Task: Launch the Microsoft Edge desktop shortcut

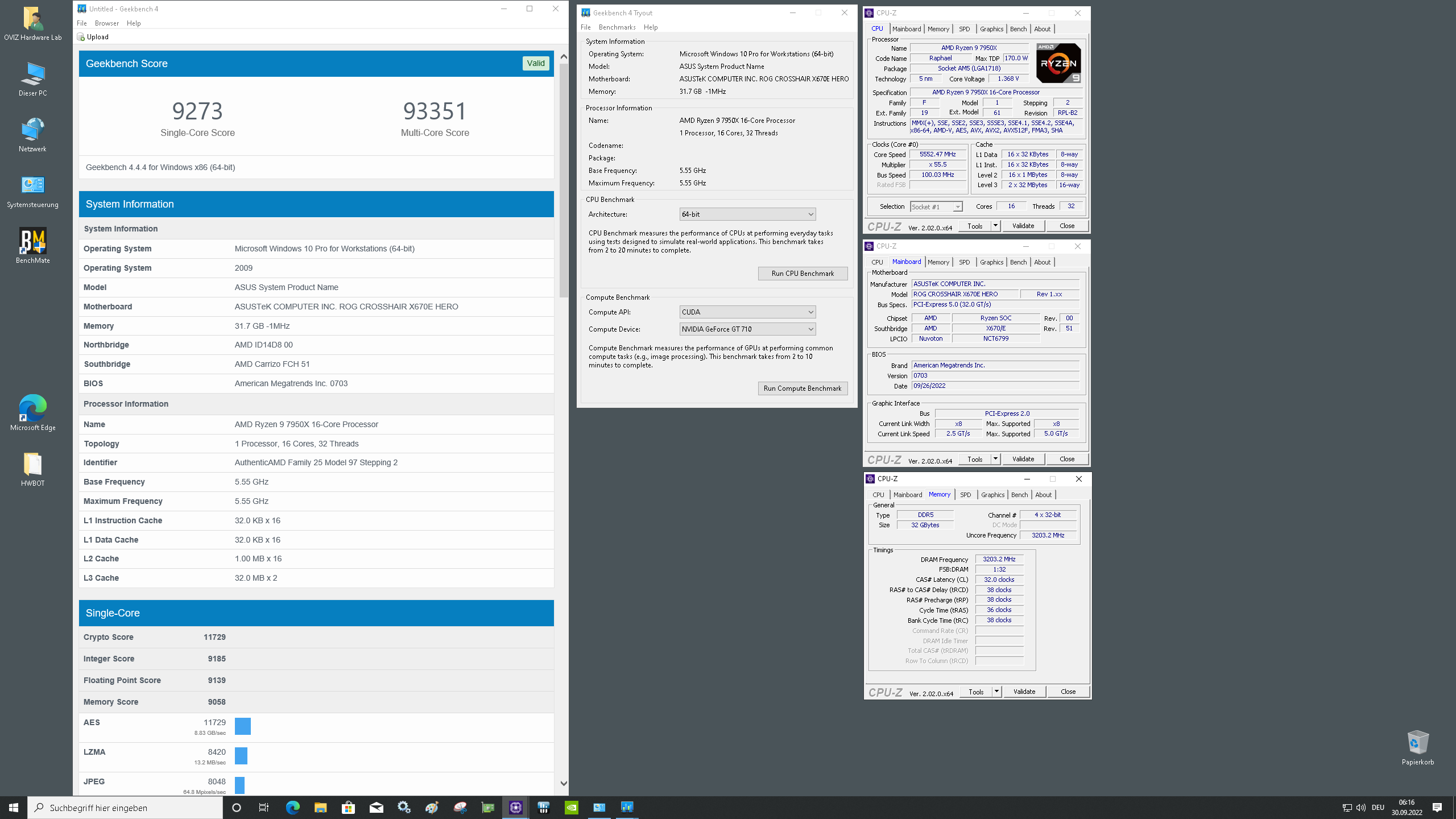Action: coord(32,413)
